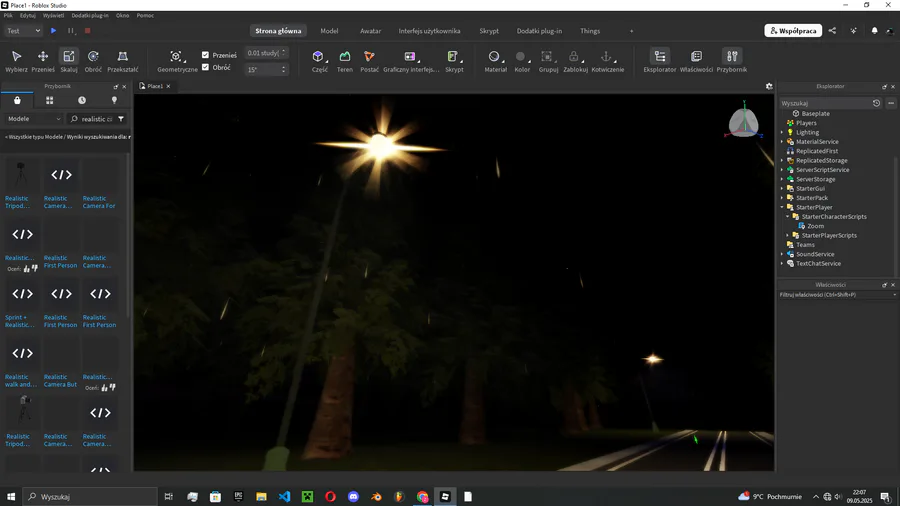Click the Skrypt toolbar icon
Image resolution: width=900 pixels, height=506 pixels.
tap(453, 60)
